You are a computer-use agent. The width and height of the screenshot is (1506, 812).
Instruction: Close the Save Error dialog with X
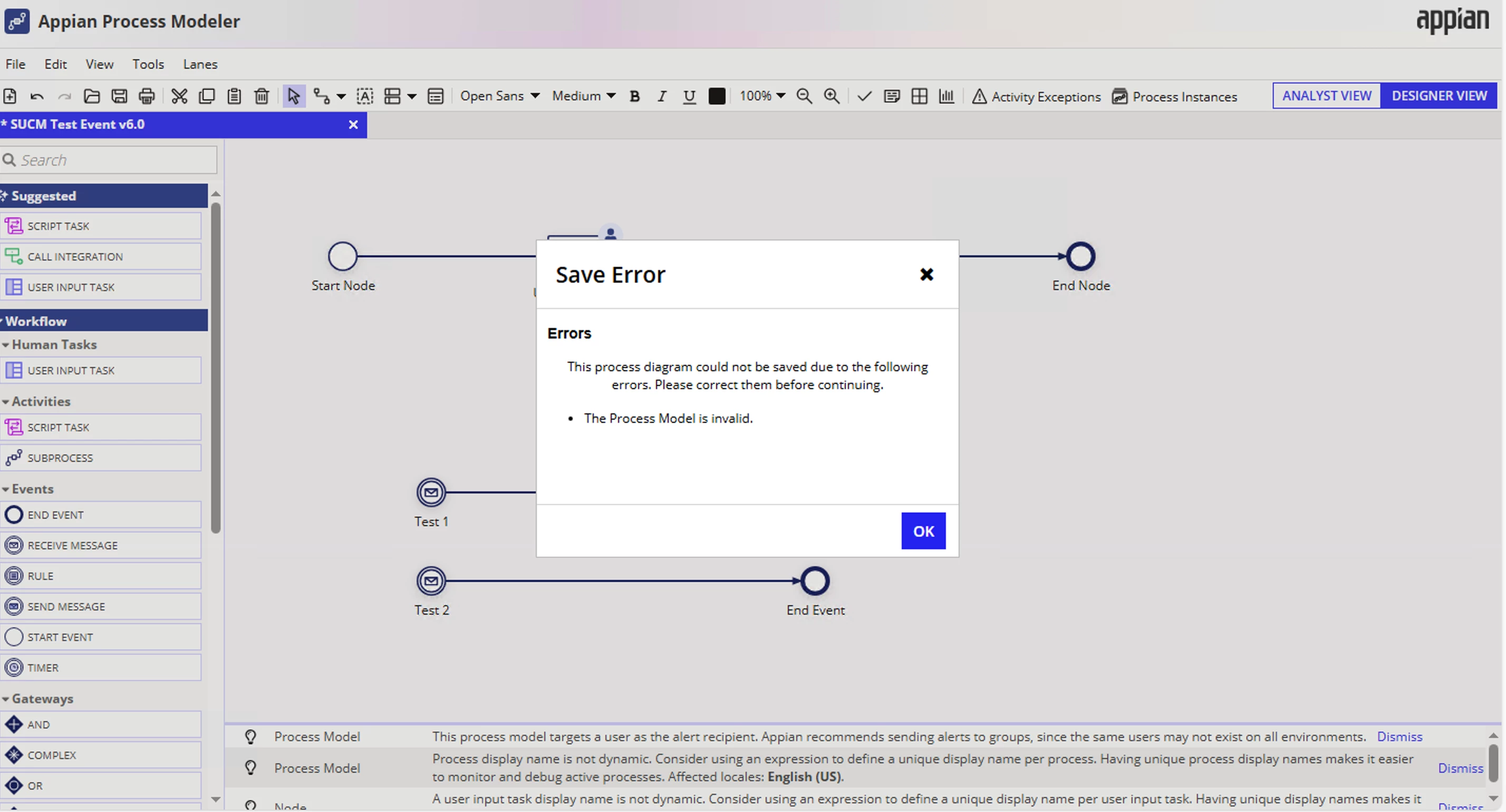(926, 274)
